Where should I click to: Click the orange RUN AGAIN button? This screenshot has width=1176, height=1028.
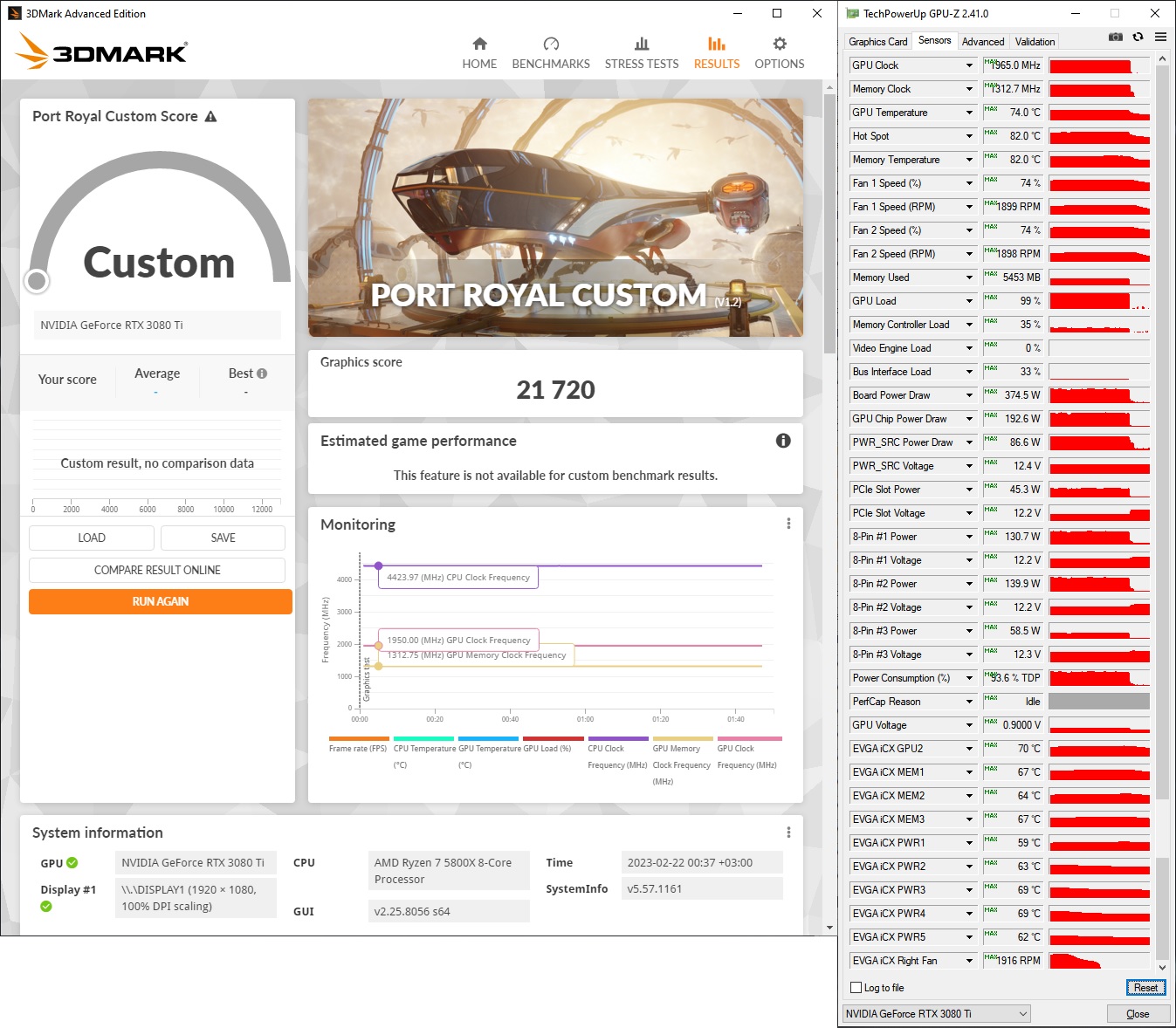point(161,601)
